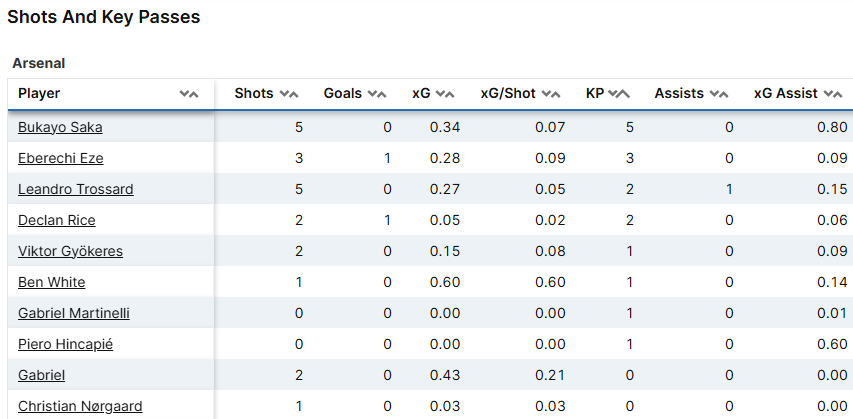Click sort arrows icon next to KP
Image resolution: width=853 pixels, height=419 pixels.
pyautogui.click(x=619, y=94)
